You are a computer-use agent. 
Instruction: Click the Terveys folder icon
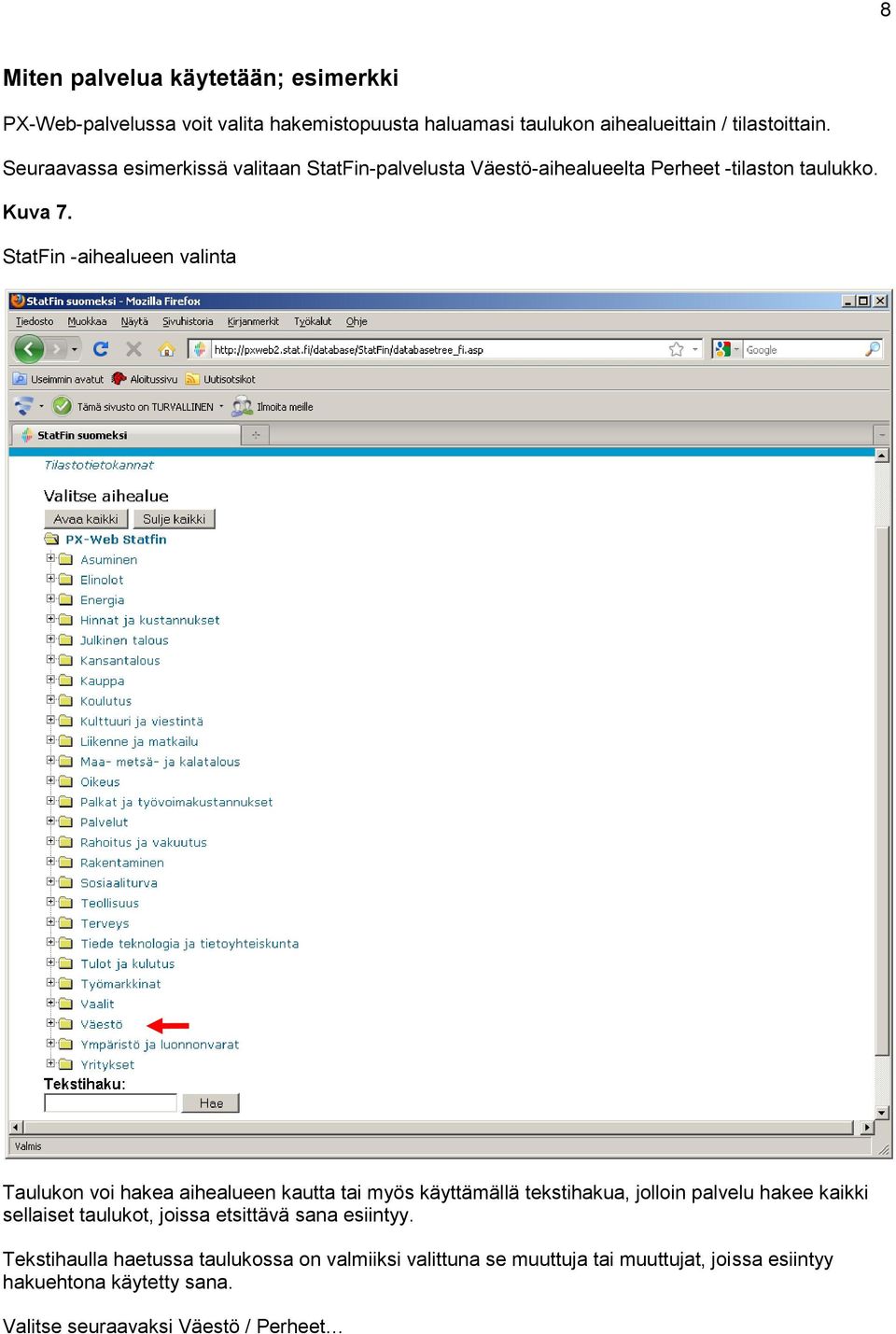(x=66, y=923)
